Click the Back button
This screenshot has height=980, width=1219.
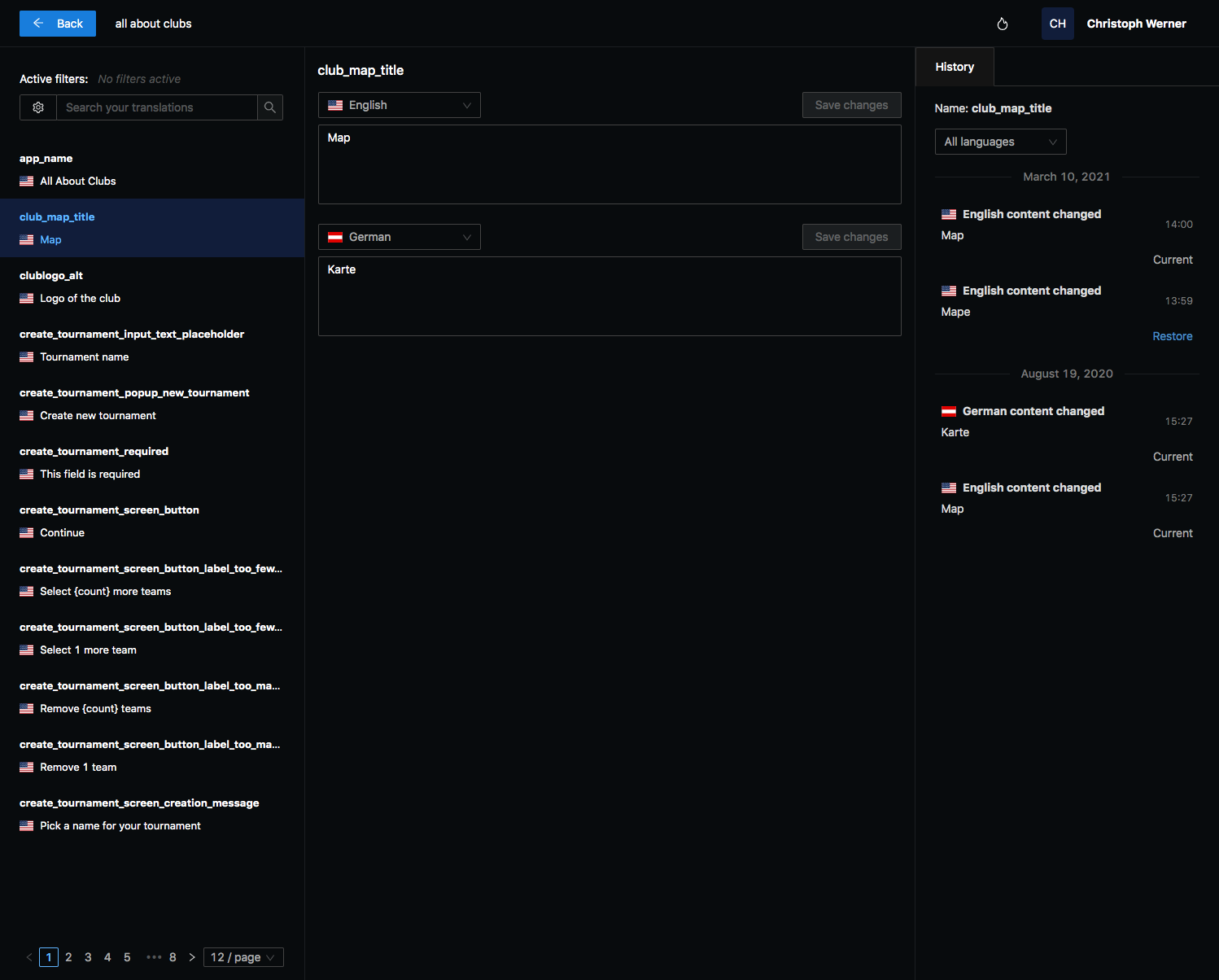[58, 24]
